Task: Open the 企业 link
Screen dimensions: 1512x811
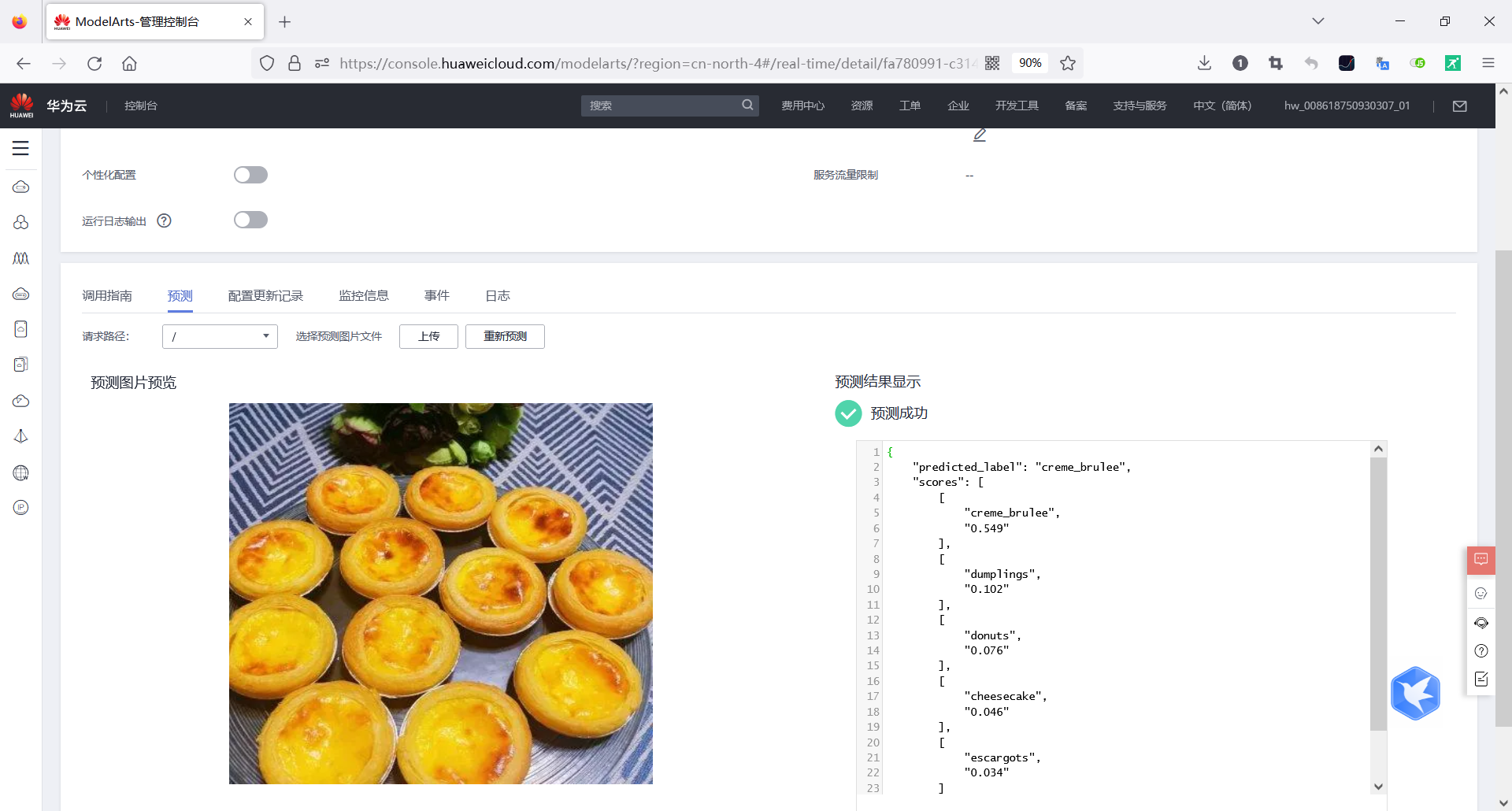Action: (958, 106)
